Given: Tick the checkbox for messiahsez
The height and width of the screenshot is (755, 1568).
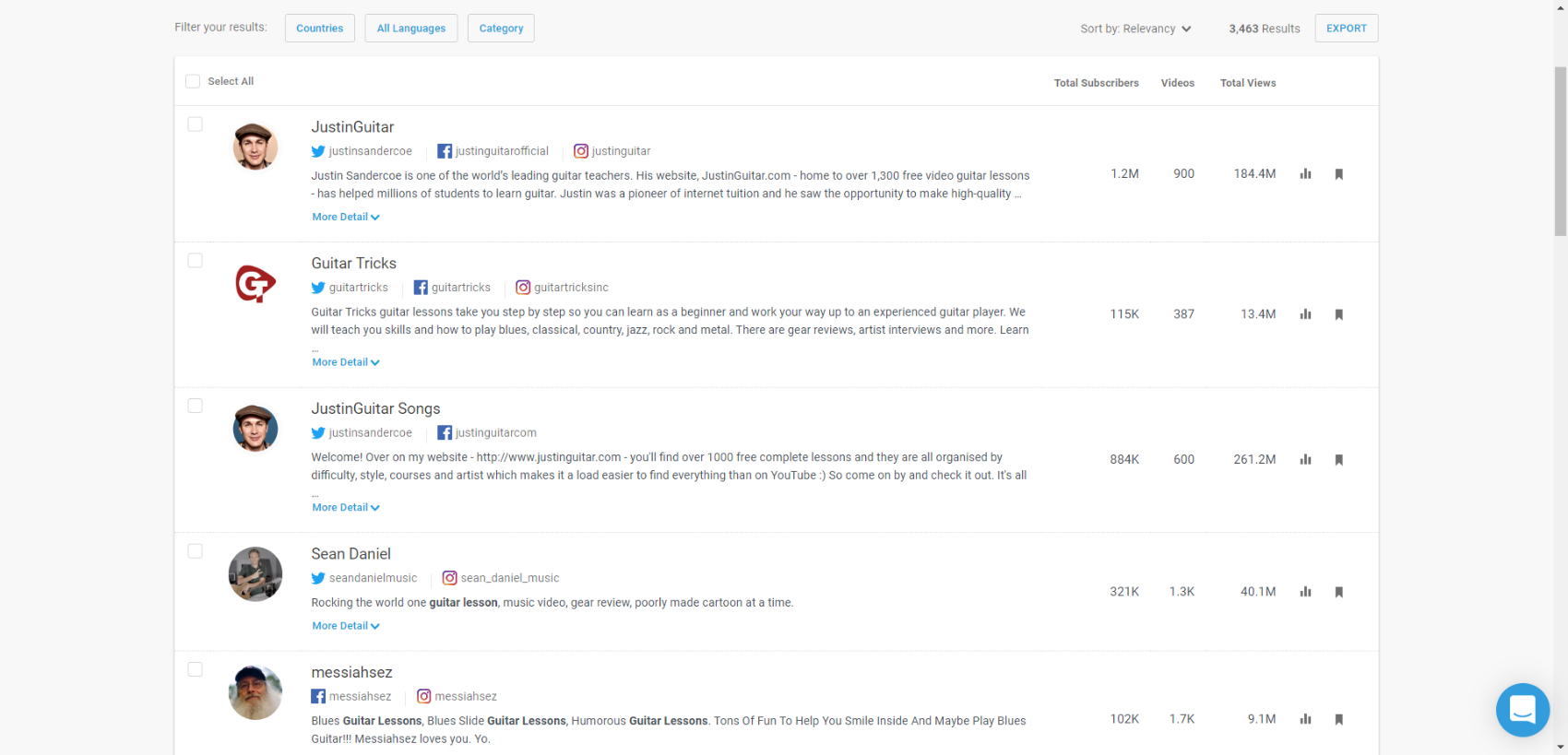Looking at the screenshot, I should (195, 669).
